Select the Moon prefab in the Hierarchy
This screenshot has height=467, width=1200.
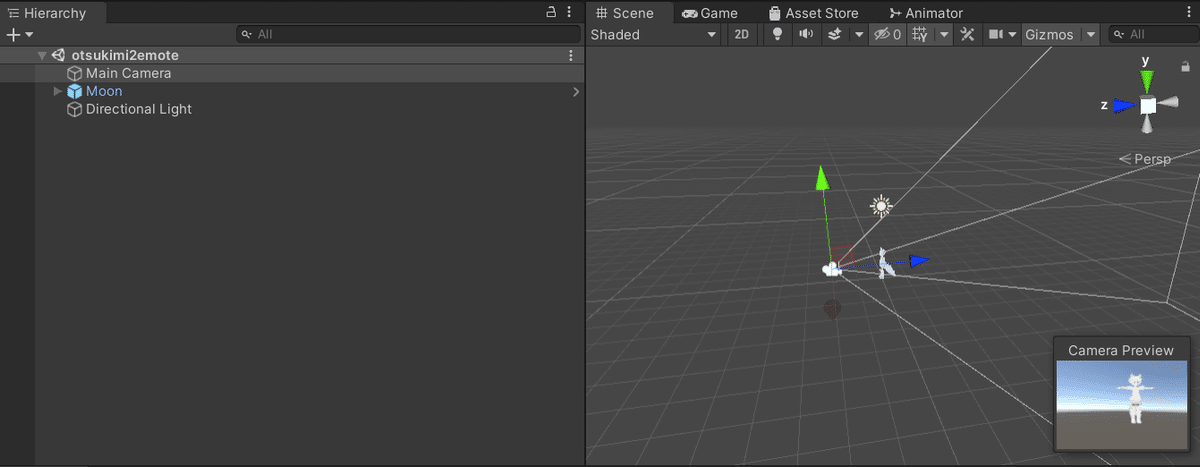(x=104, y=92)
